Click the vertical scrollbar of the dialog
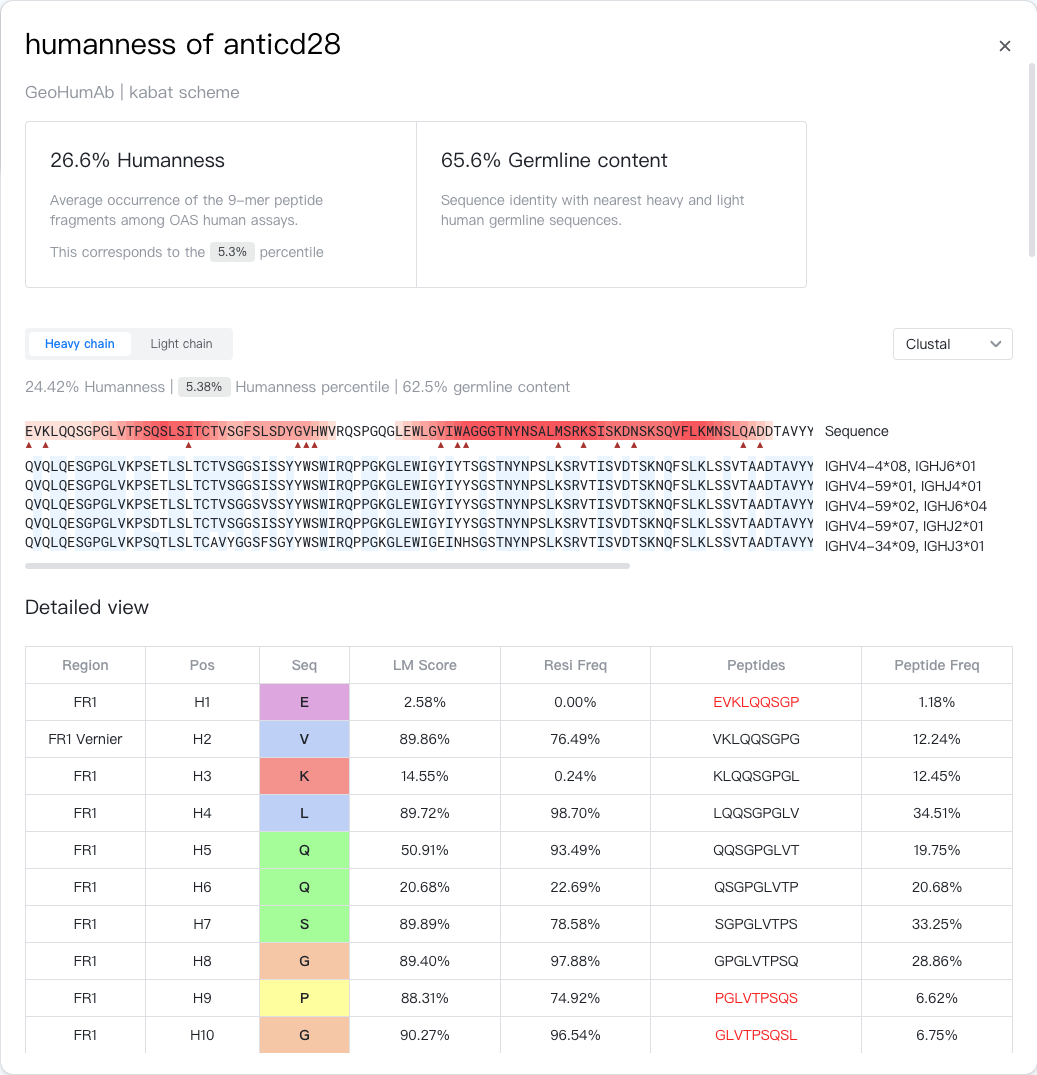This screenshot has height=1075, width=1037. click(1032, 160)
